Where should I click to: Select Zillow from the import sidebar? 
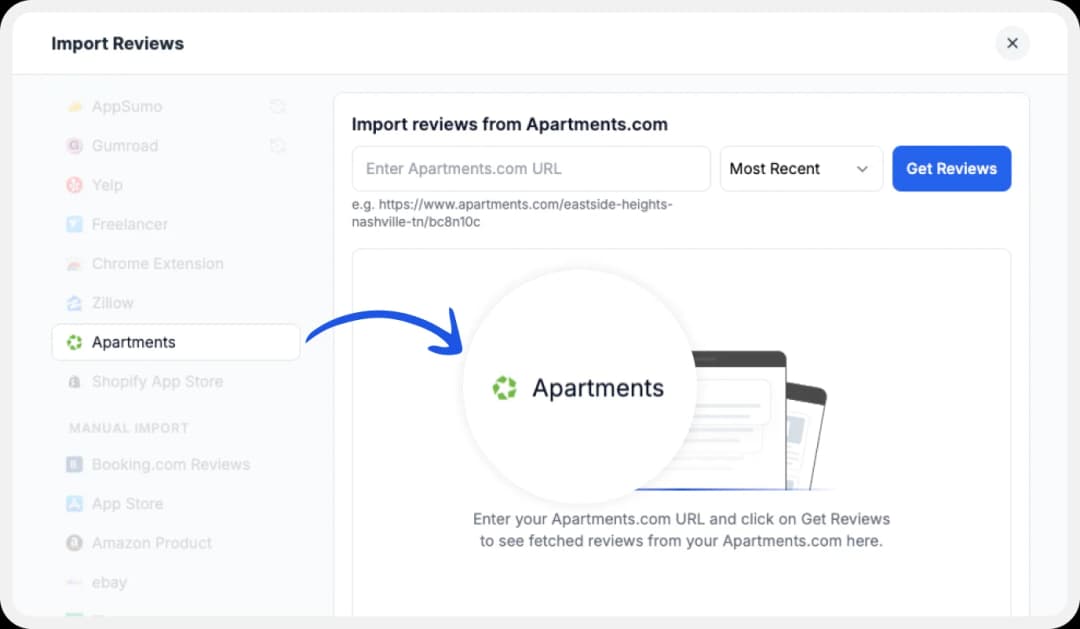point(110,303)
